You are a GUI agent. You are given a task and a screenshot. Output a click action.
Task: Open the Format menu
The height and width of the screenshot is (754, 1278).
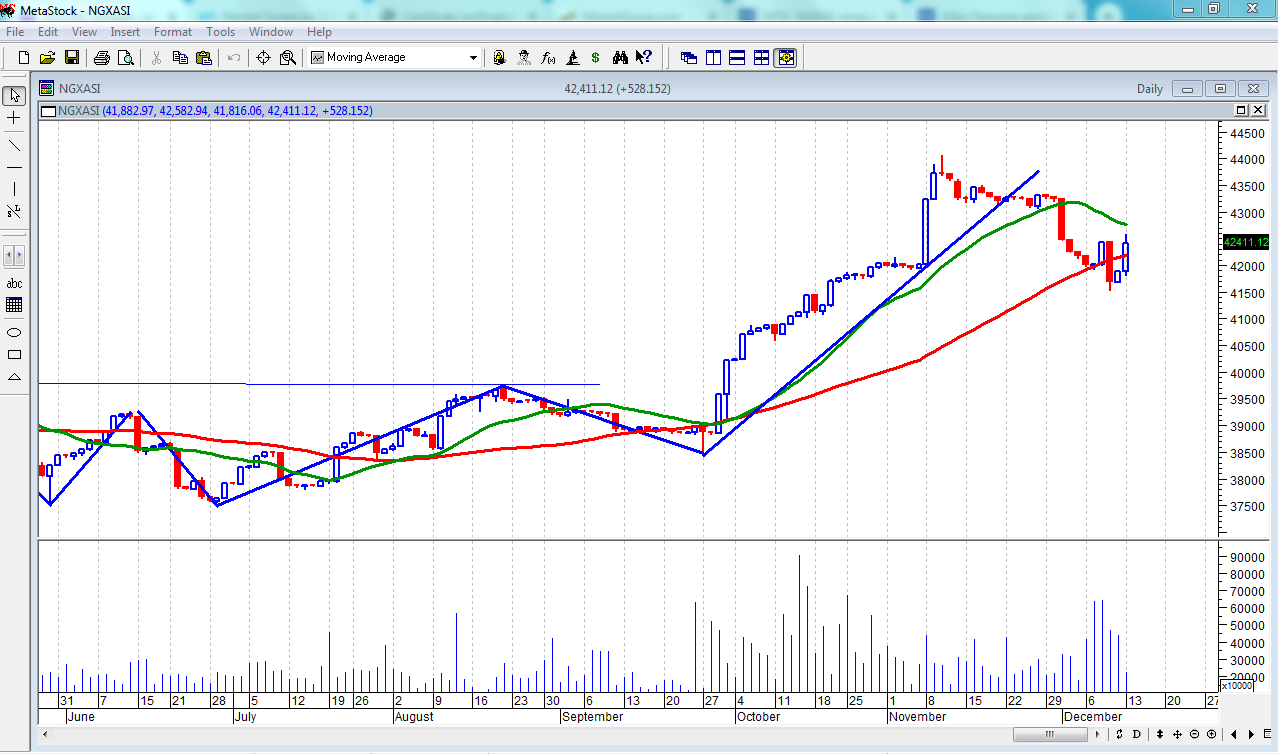(x=172, y=32)
